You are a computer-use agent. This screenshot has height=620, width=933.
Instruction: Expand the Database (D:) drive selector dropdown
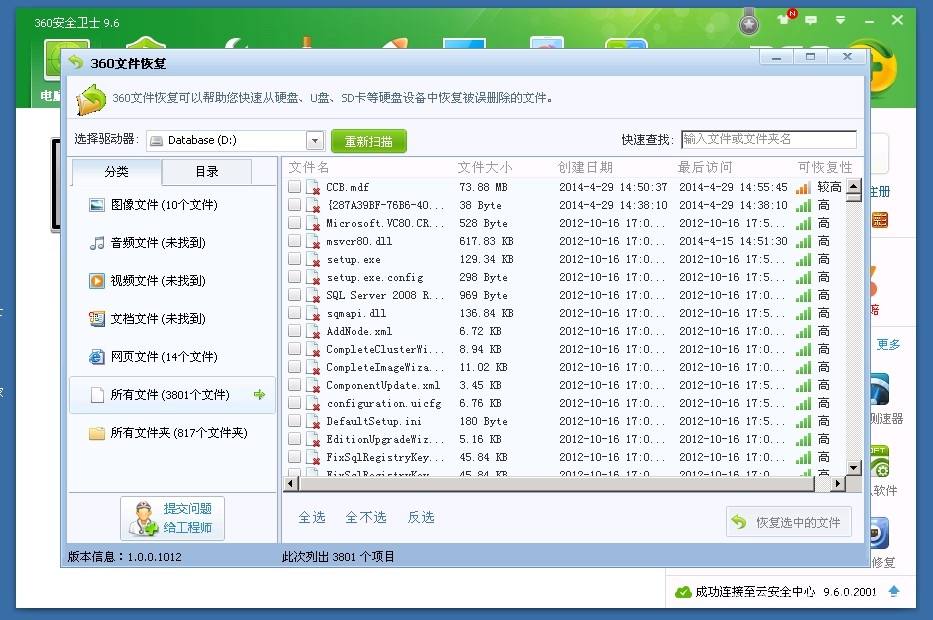[x=315, y=141]
